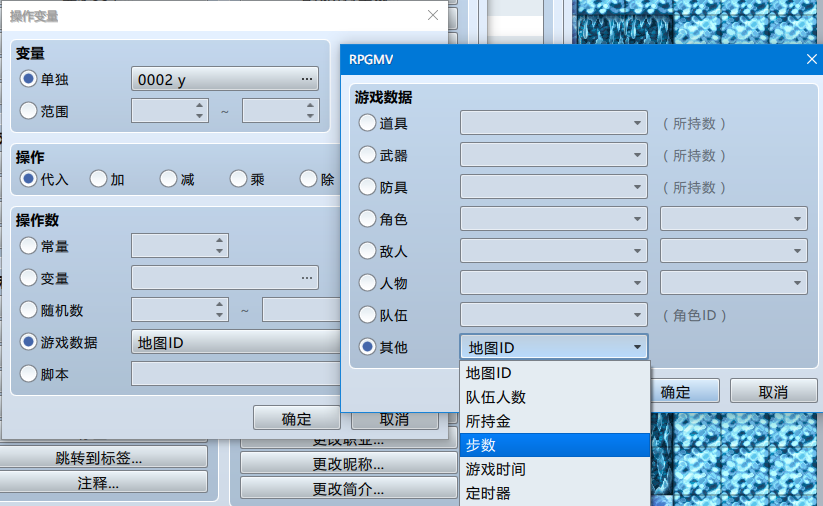Screen dimensions: 823x506
Task: Choose 步数 from the dropdown list
Action: coord(555,445)
